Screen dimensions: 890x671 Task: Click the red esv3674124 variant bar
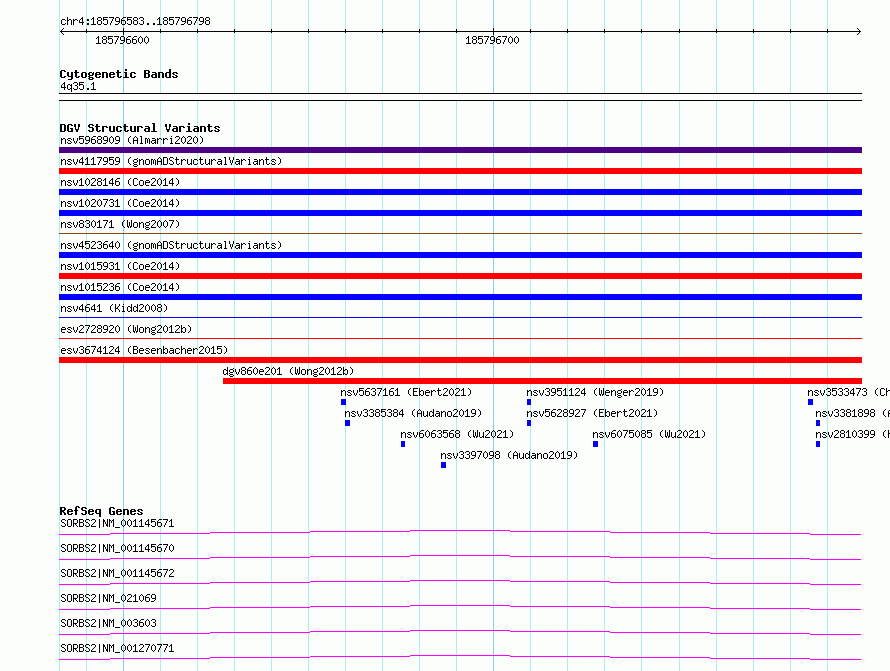[460, 360]
